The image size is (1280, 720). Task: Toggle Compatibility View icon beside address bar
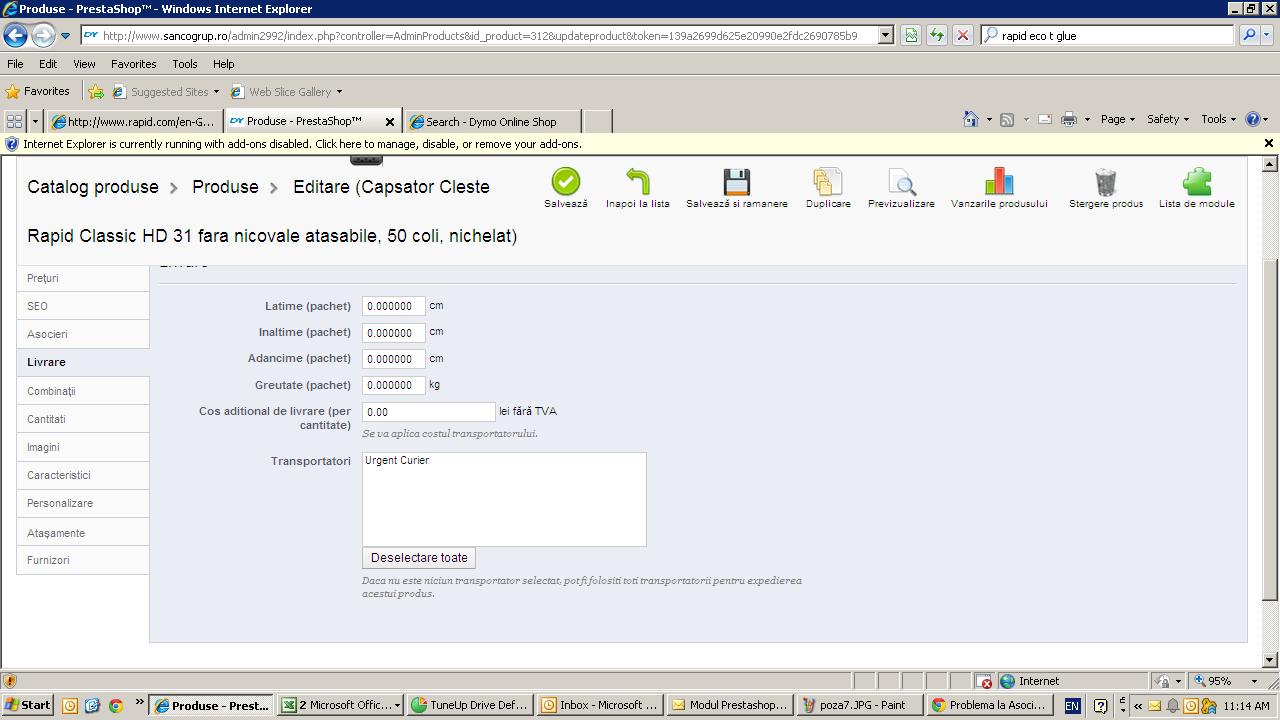pyautogui.click(x=911, y=35)
